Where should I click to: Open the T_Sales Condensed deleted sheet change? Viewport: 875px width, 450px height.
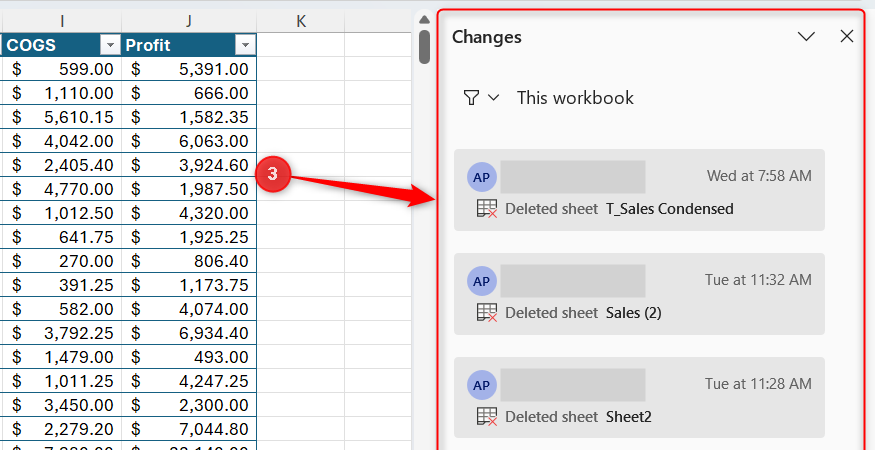640,190
